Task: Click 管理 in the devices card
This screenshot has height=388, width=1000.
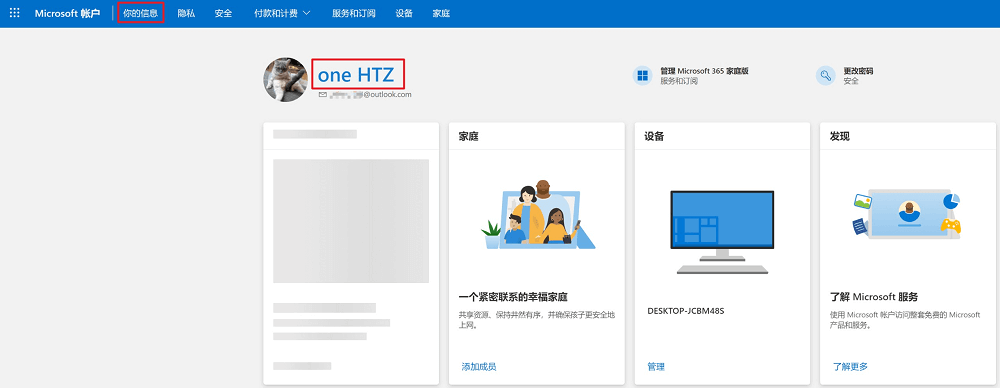Action: click(656, 366)
